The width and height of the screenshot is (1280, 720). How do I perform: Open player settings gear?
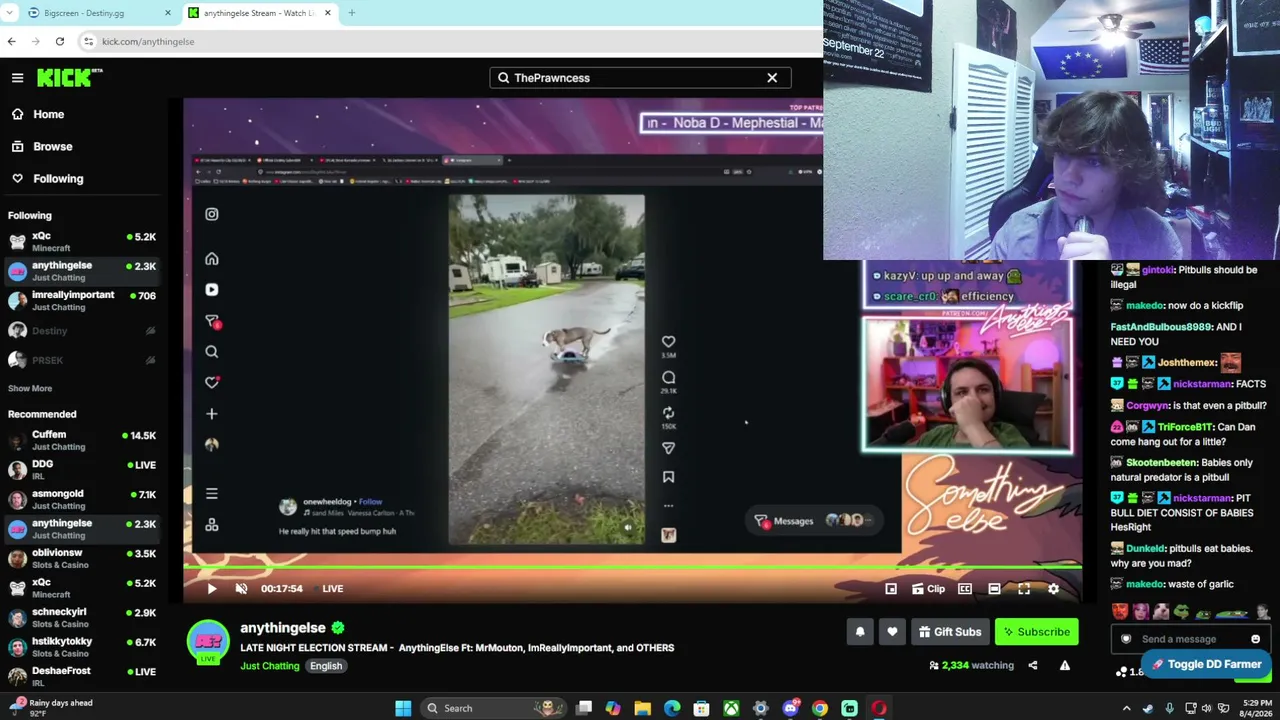[x=1053, y=589]
